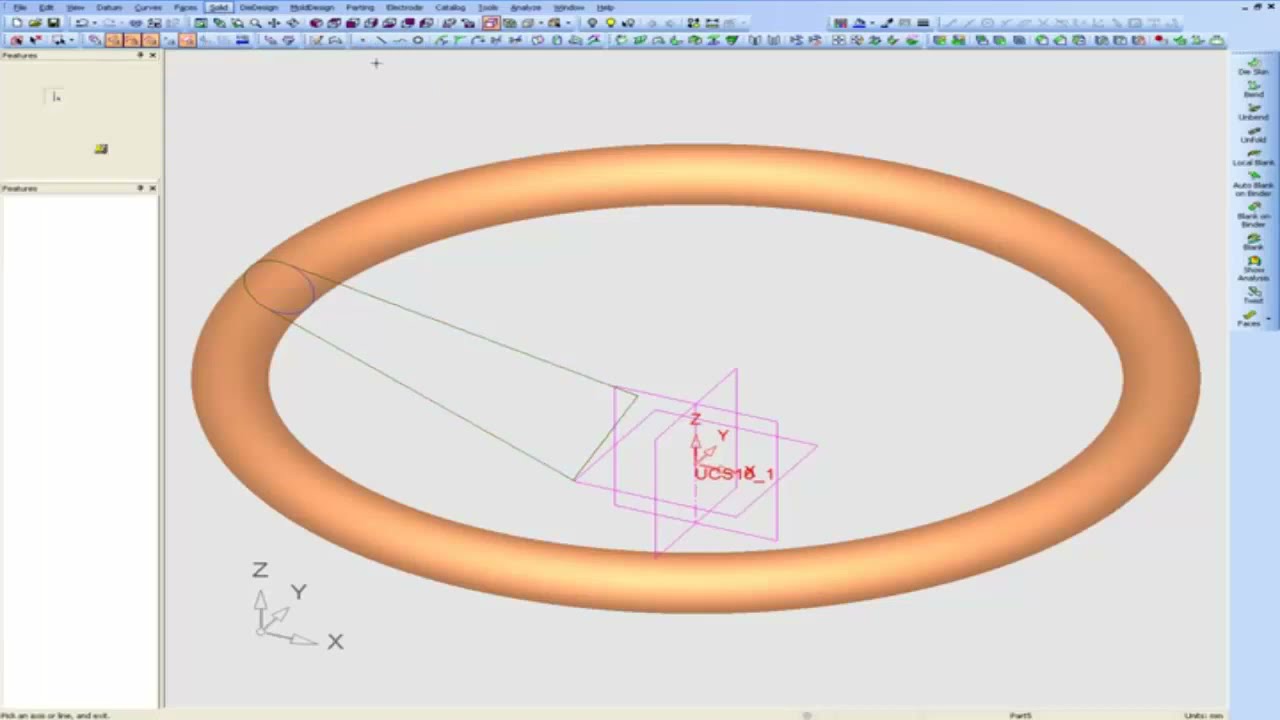Open the Solid menu
This screenshot has width=1280, height=720.
point(218,7)
